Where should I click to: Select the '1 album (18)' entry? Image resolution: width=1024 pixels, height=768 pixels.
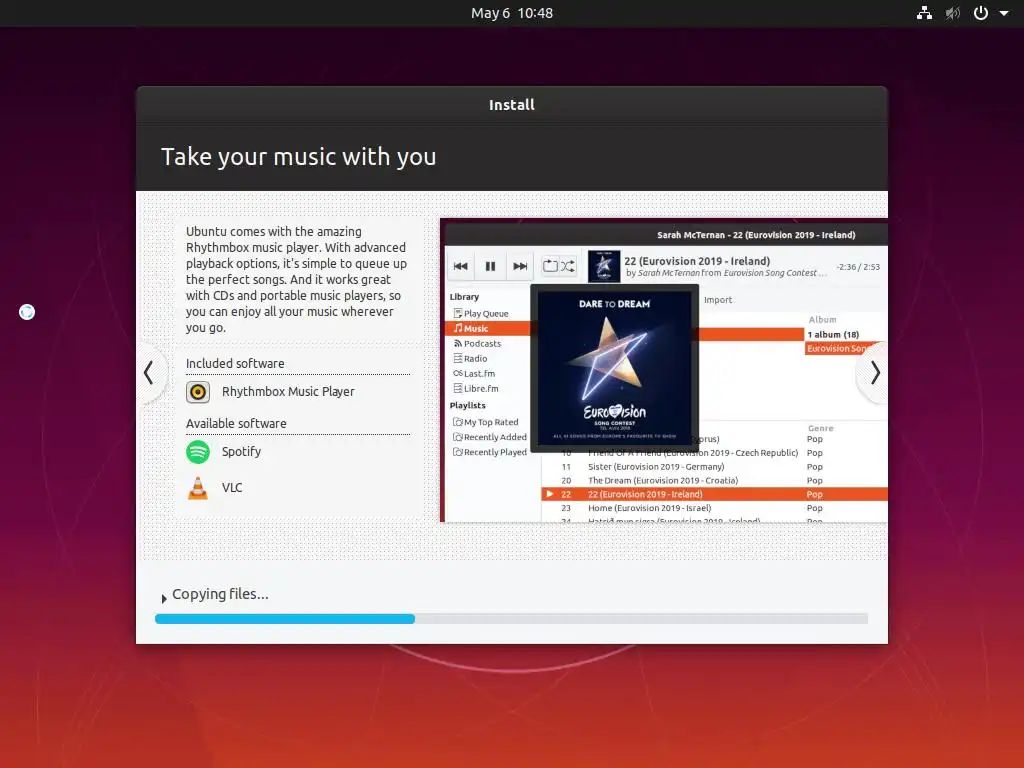[x=833, y=334]
